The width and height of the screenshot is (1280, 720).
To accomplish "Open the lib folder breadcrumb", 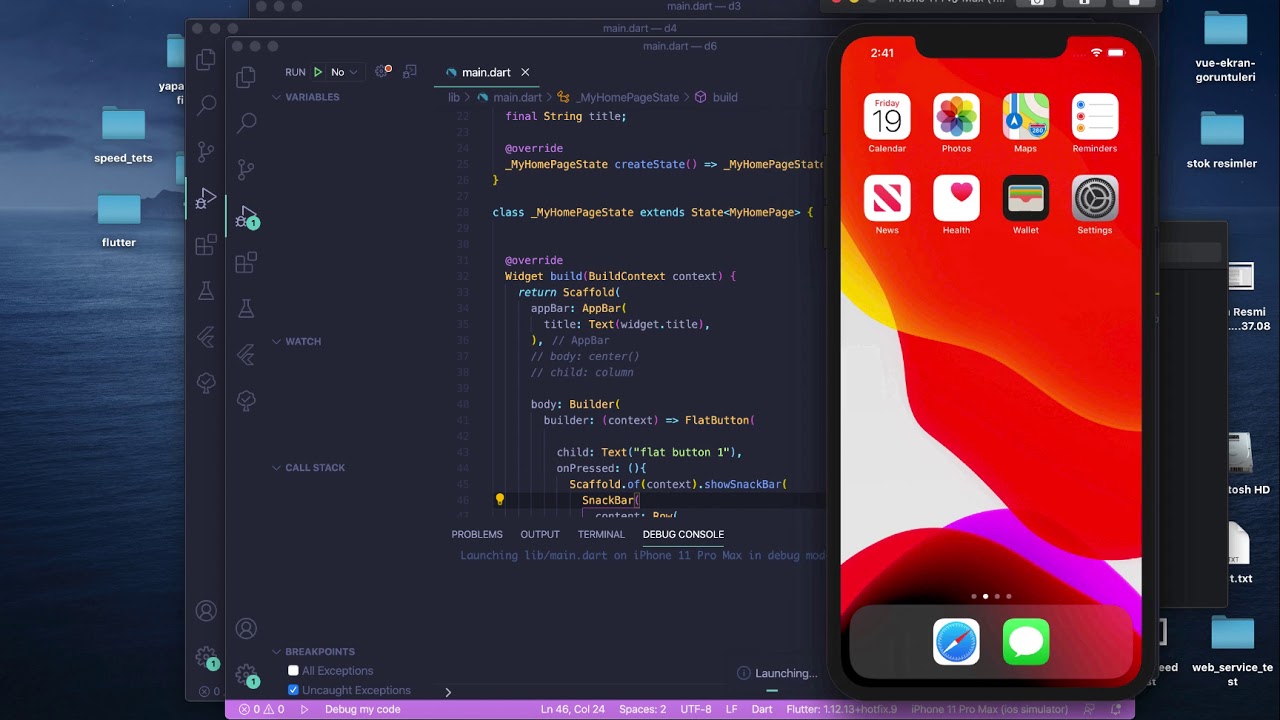I will [454, 97].
